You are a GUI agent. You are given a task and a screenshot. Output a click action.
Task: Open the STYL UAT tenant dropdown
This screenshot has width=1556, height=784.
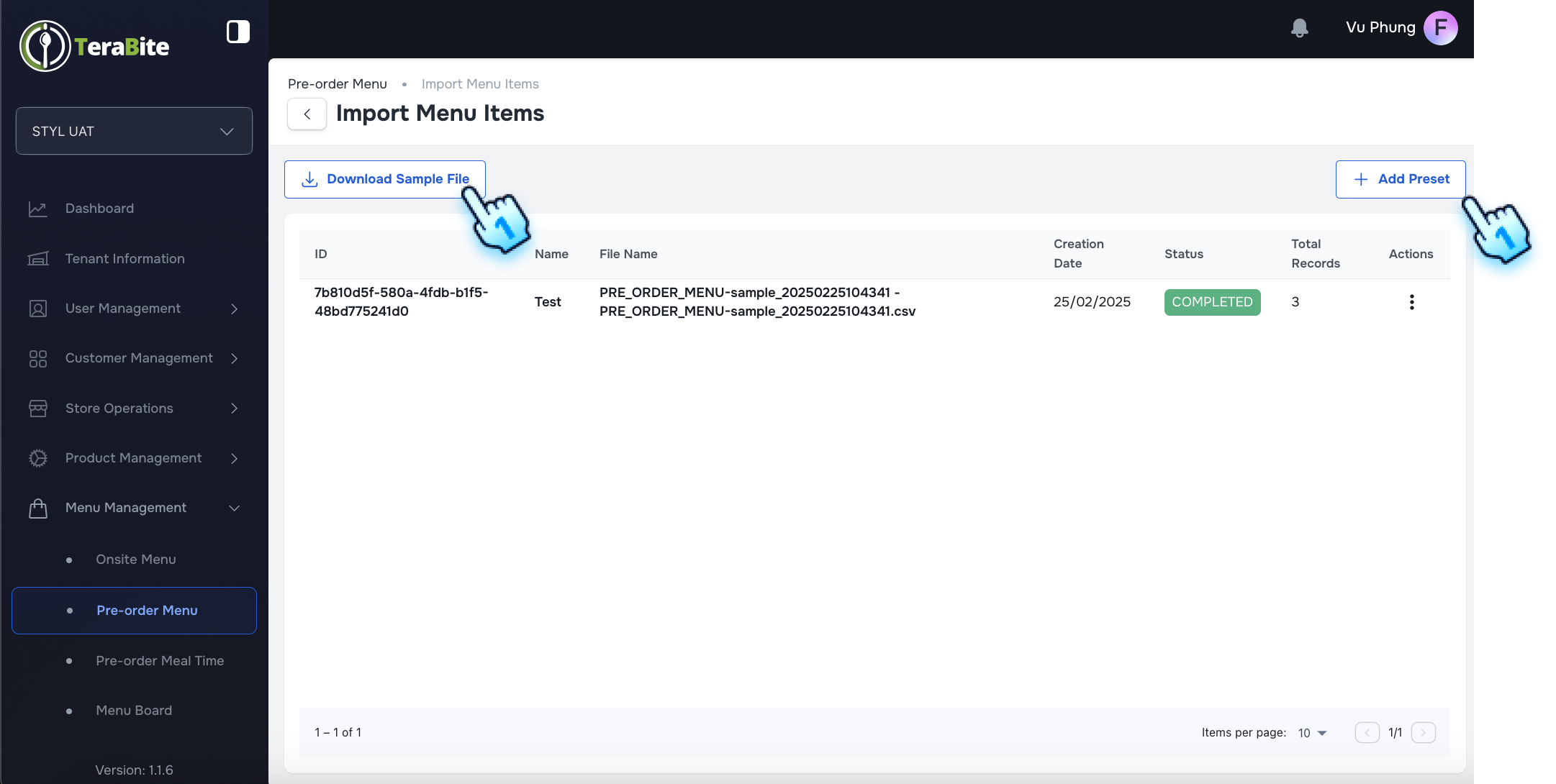[x=134, y=131]
